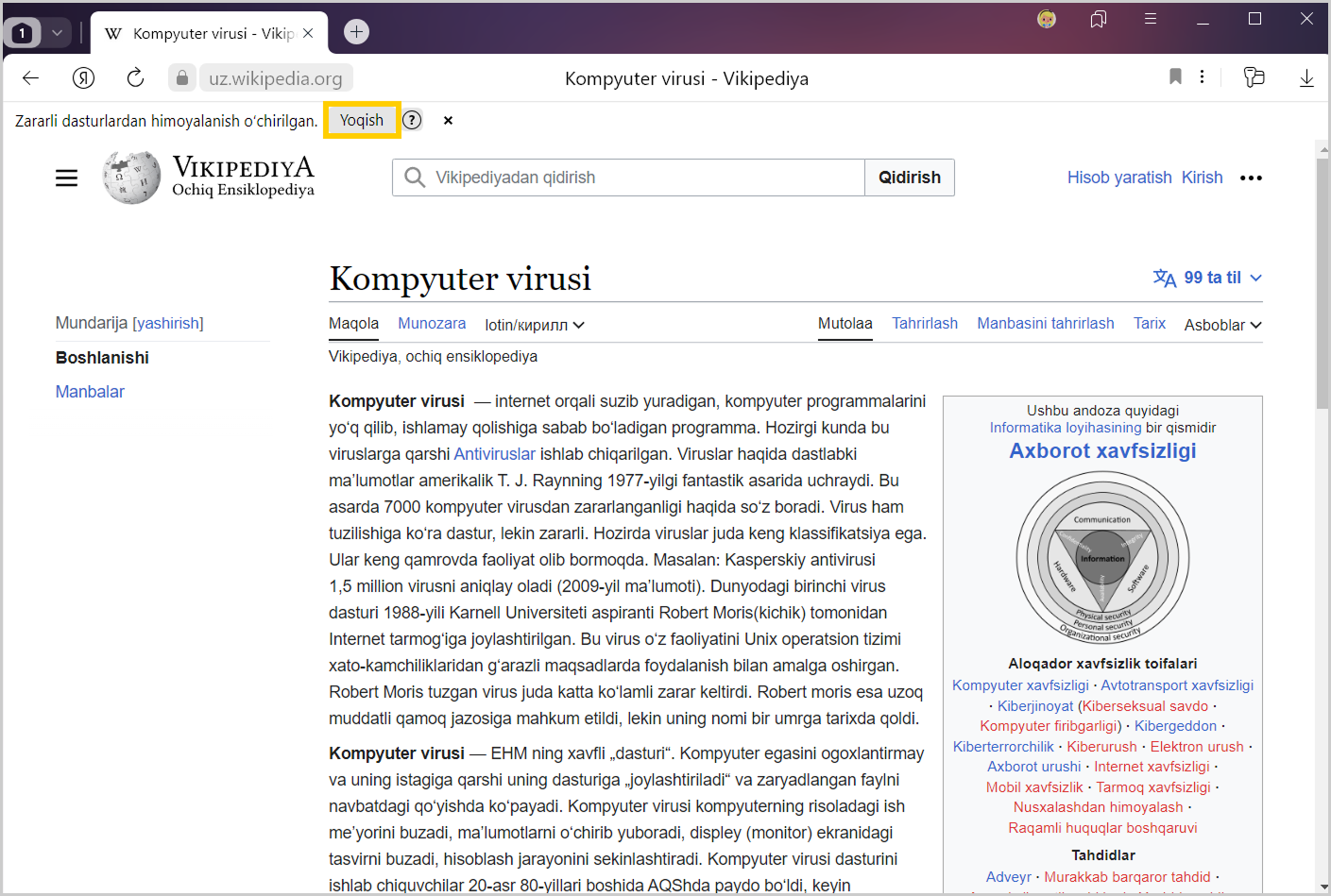The height and width of the screenshot is (896, 1331).
Task: Follow the Antiviruslar article link
Action: point(494,454)
